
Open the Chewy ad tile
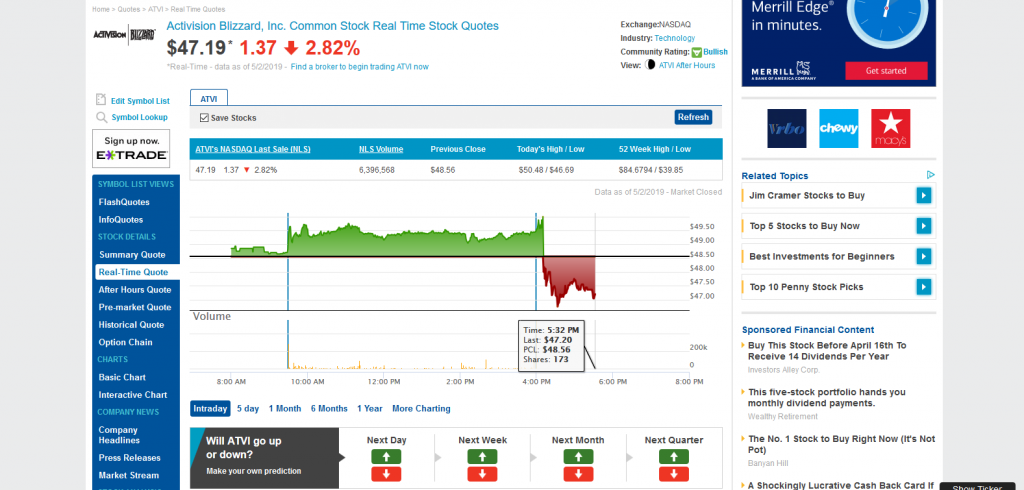pyautogui.click(x=839, y=128)
